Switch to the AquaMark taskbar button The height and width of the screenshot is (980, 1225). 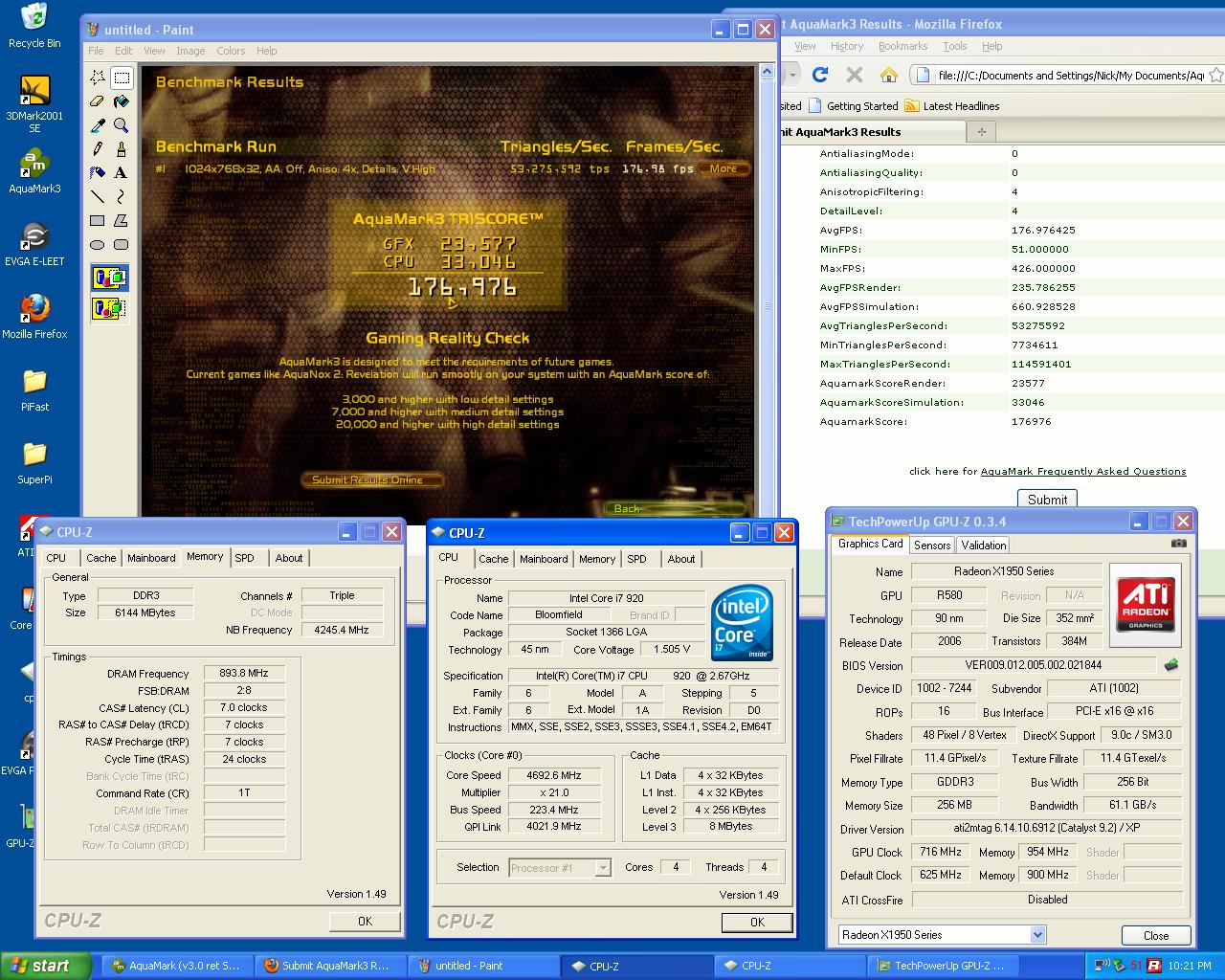(177, 966)
